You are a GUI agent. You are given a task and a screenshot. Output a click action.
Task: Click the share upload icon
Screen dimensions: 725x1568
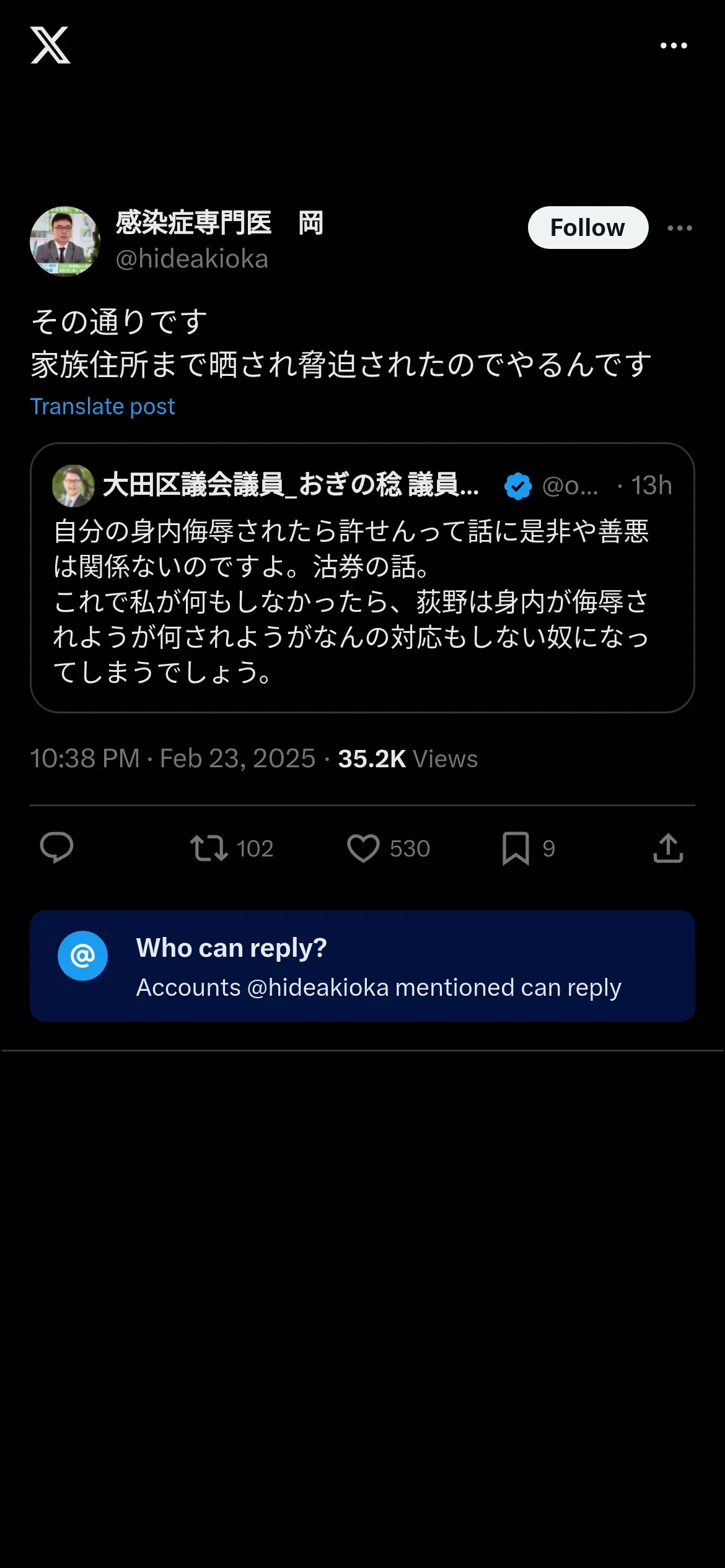point(668,848)
